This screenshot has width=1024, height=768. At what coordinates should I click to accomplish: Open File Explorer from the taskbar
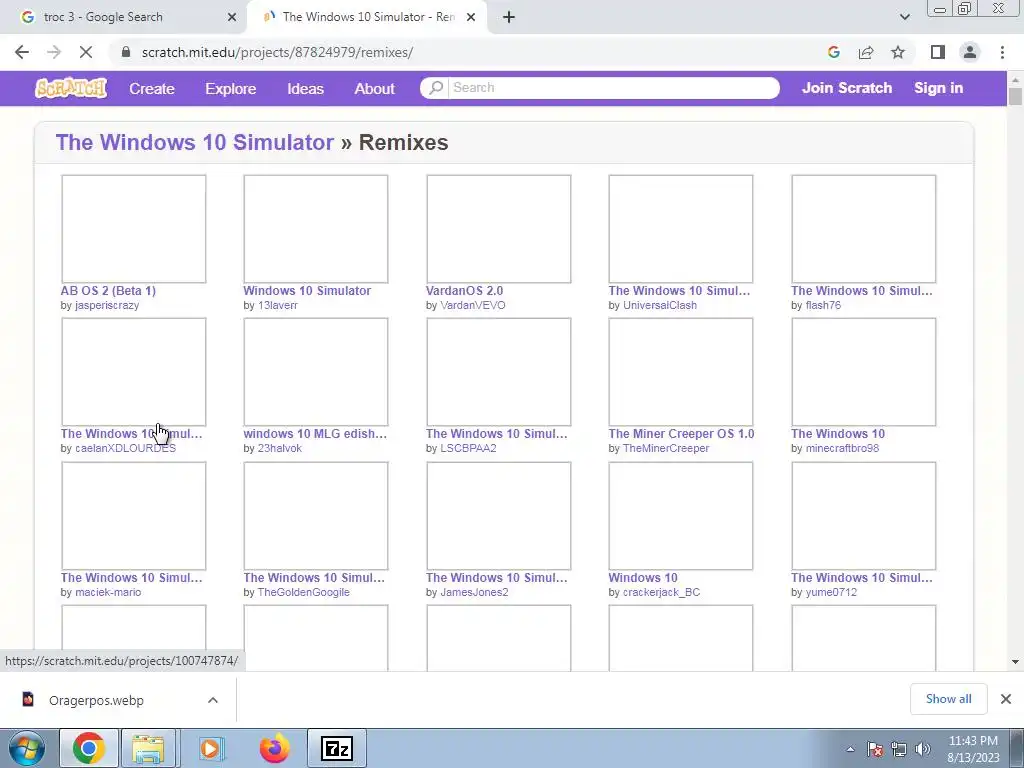point(148,748)
